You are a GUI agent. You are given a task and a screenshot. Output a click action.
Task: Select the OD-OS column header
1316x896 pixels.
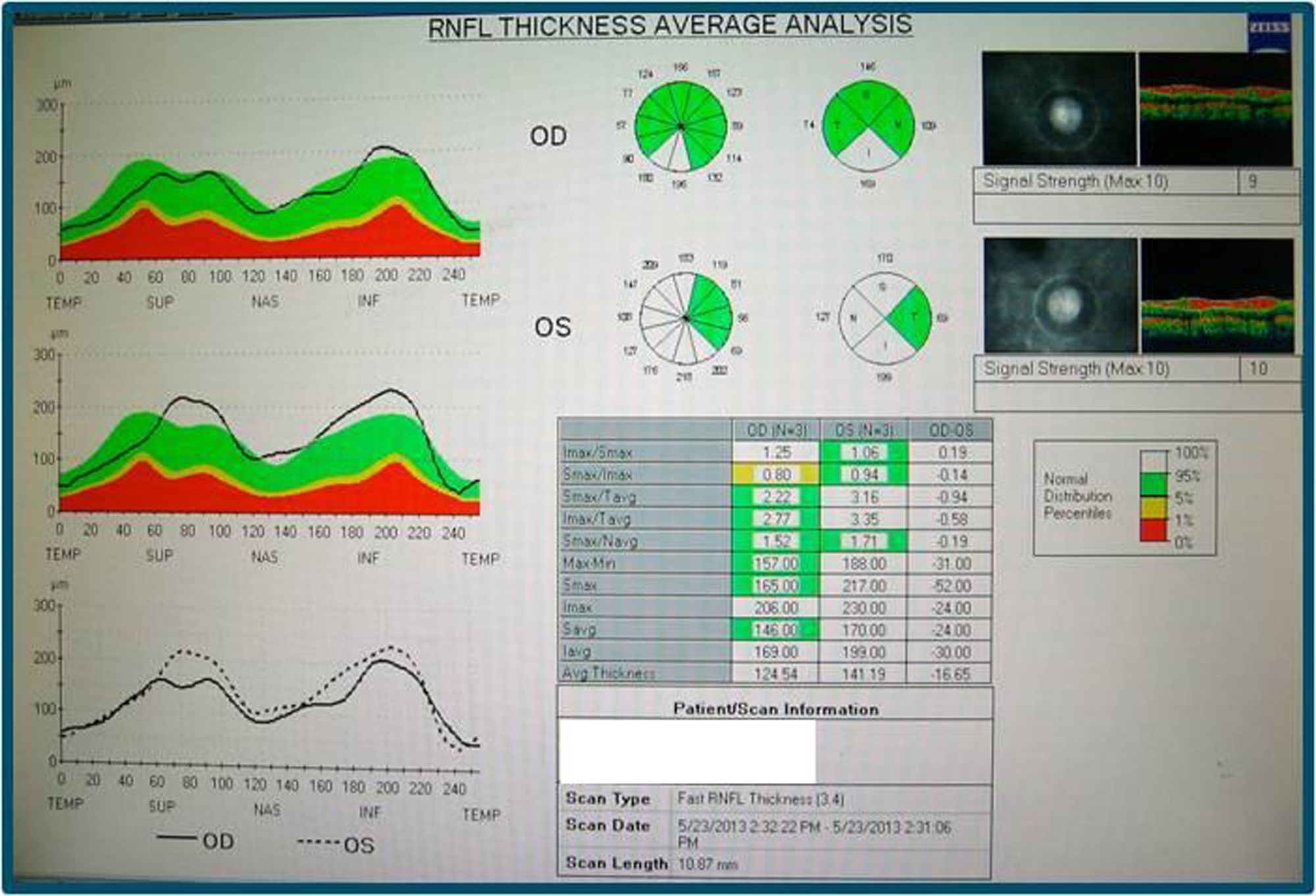click(951, 430)
